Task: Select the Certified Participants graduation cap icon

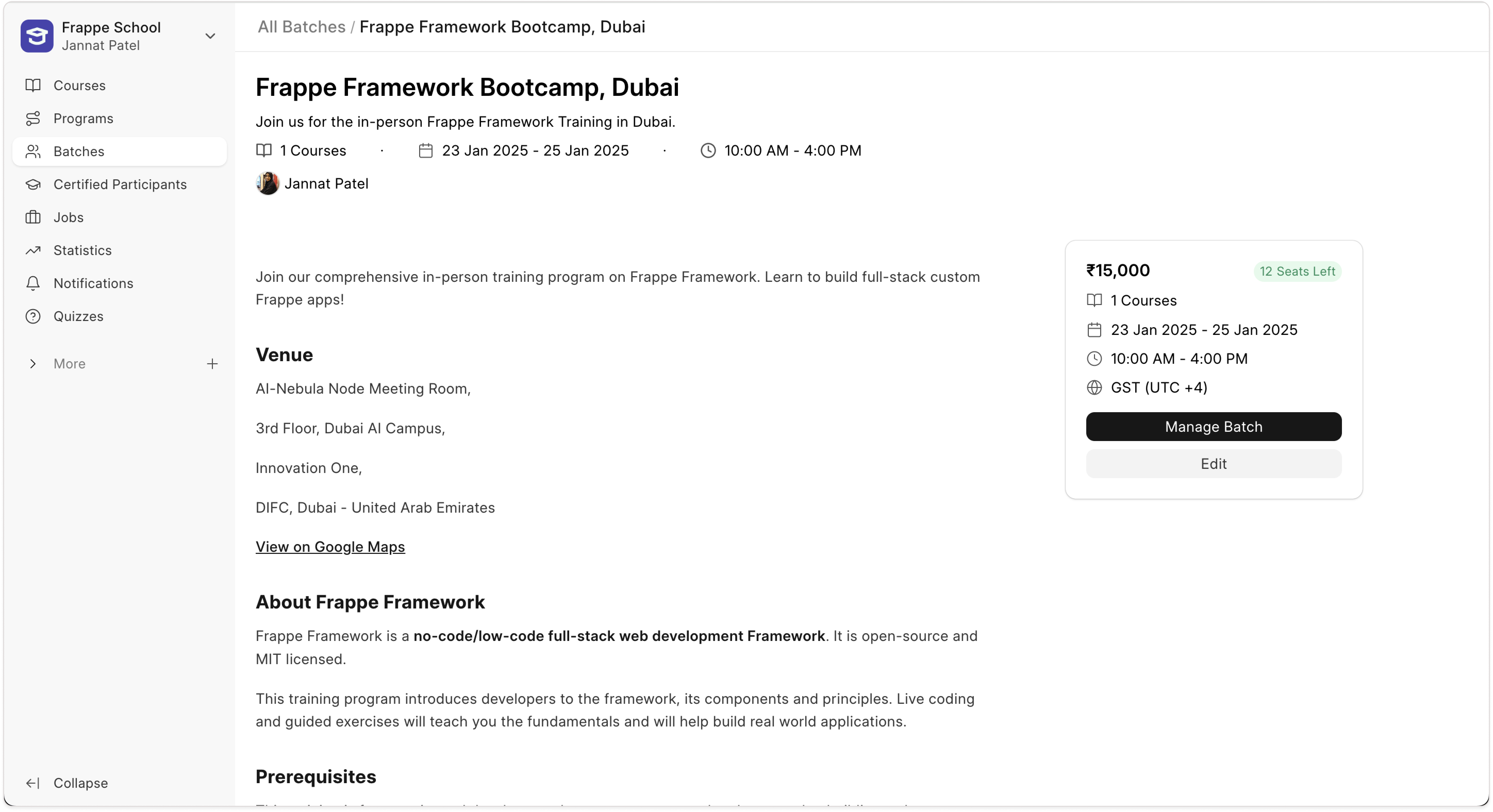Action: (x=33, y=185)
